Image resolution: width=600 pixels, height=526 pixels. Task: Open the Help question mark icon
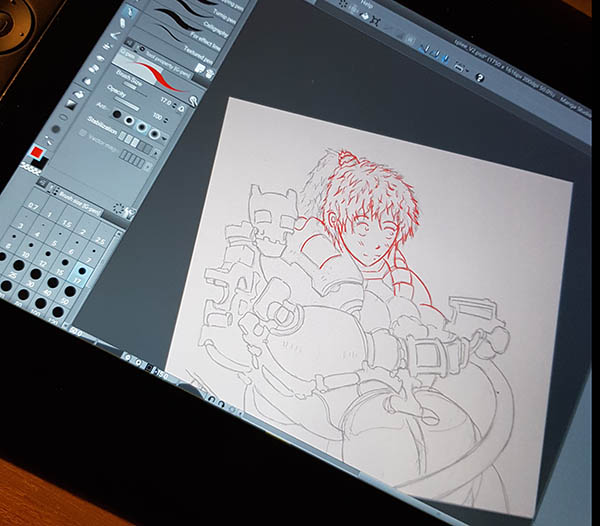(479, 78)
